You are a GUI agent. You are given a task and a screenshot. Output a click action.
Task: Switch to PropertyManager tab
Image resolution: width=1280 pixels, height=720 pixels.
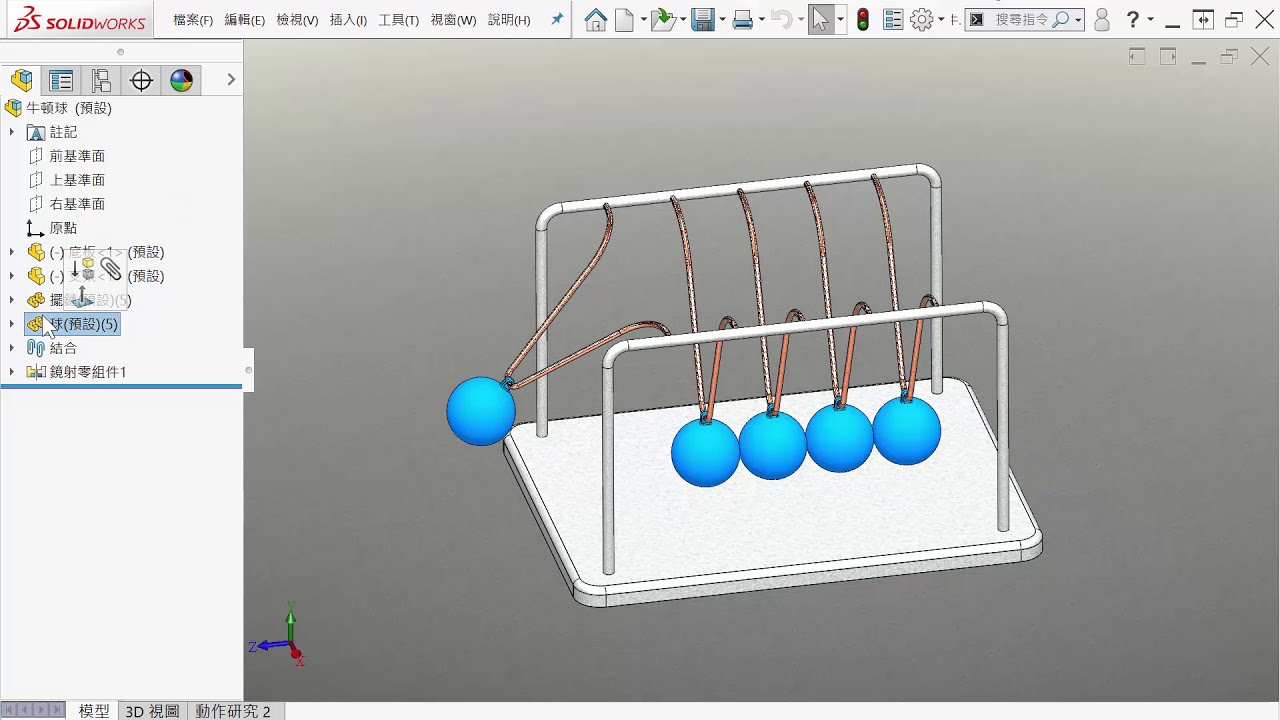point(61,80)
